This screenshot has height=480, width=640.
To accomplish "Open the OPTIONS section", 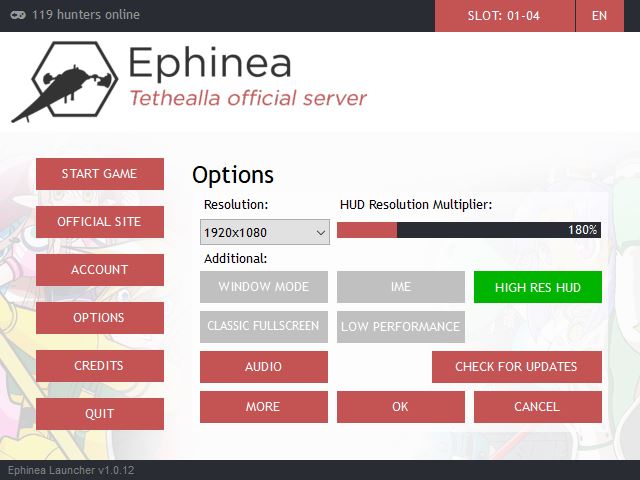I will 100,318.
